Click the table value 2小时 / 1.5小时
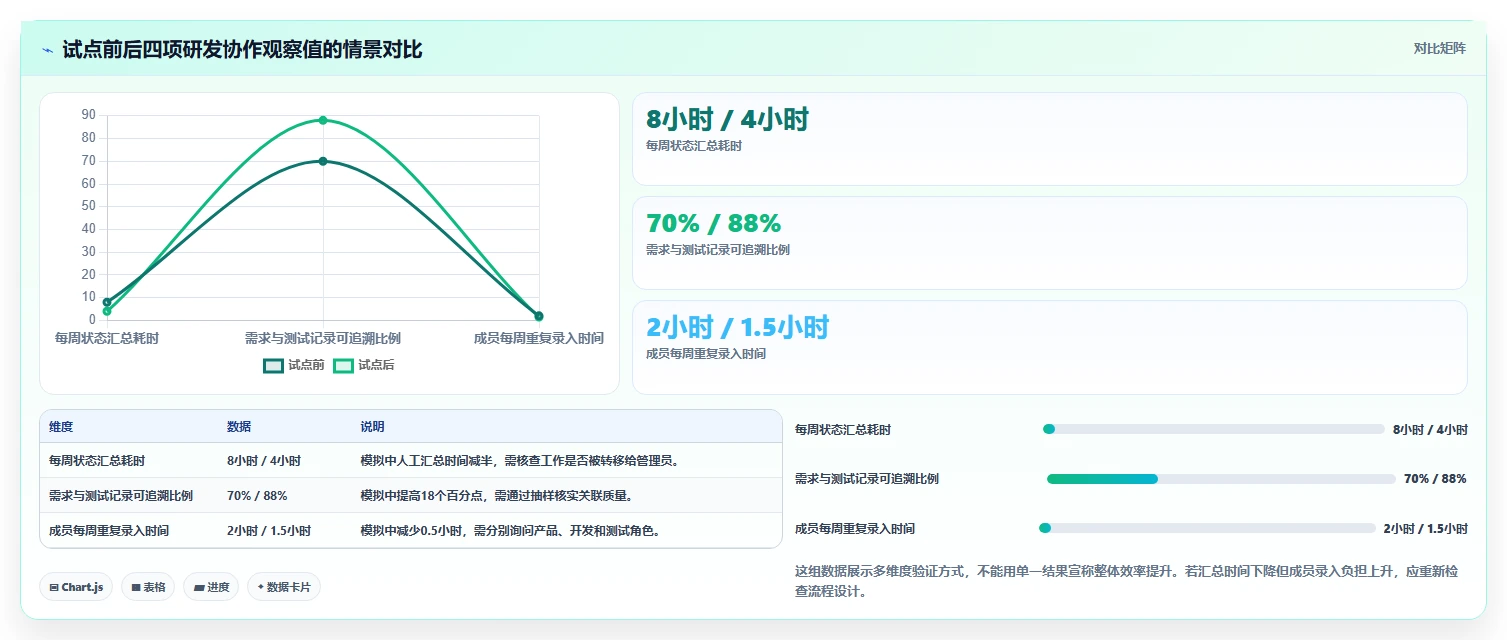1507x640 pixels. (x=269, y=531)
